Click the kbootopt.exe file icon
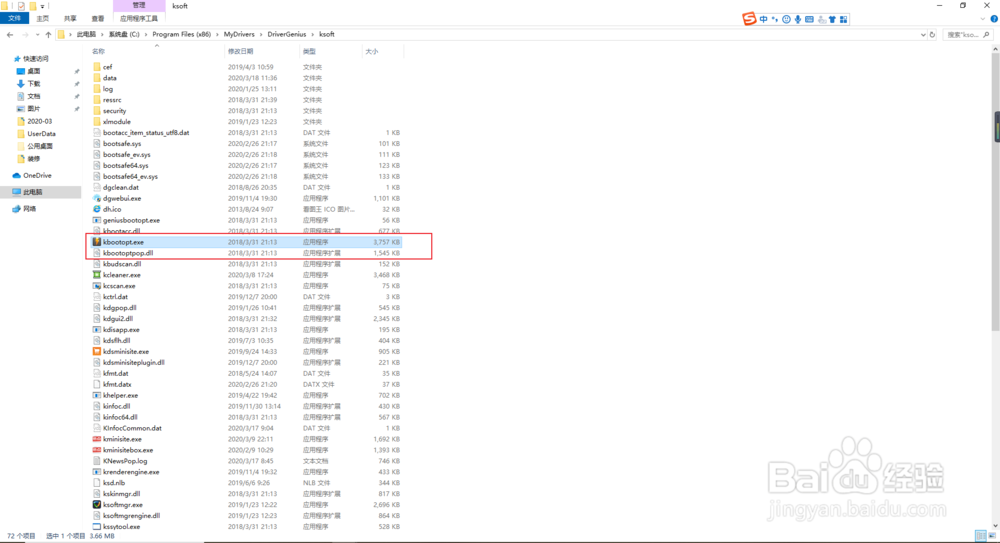The width and height of the screenshot is (1000, 543). tap(97, 242)
